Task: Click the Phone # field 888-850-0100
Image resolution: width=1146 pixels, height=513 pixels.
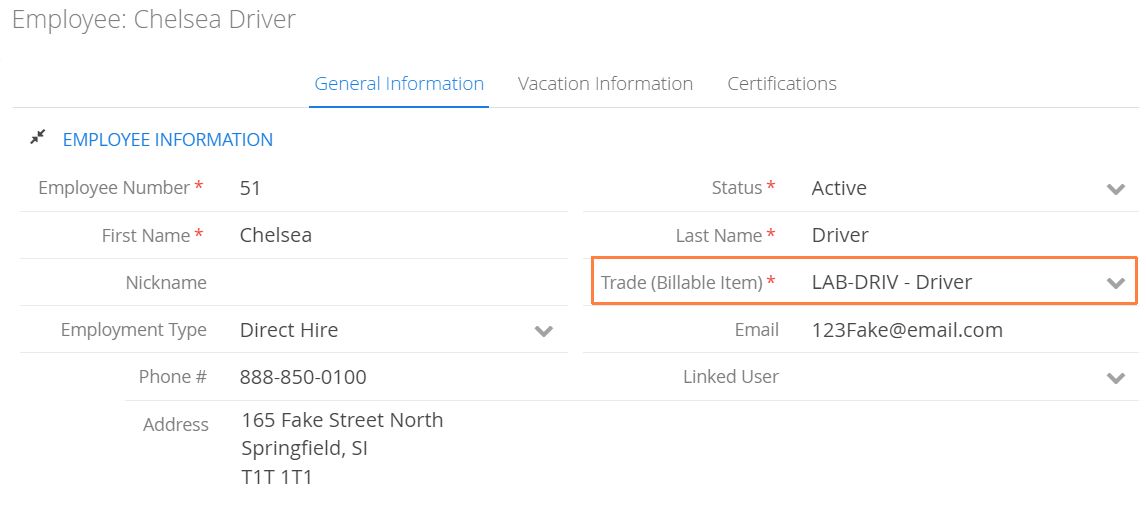Action: [401, 377]
